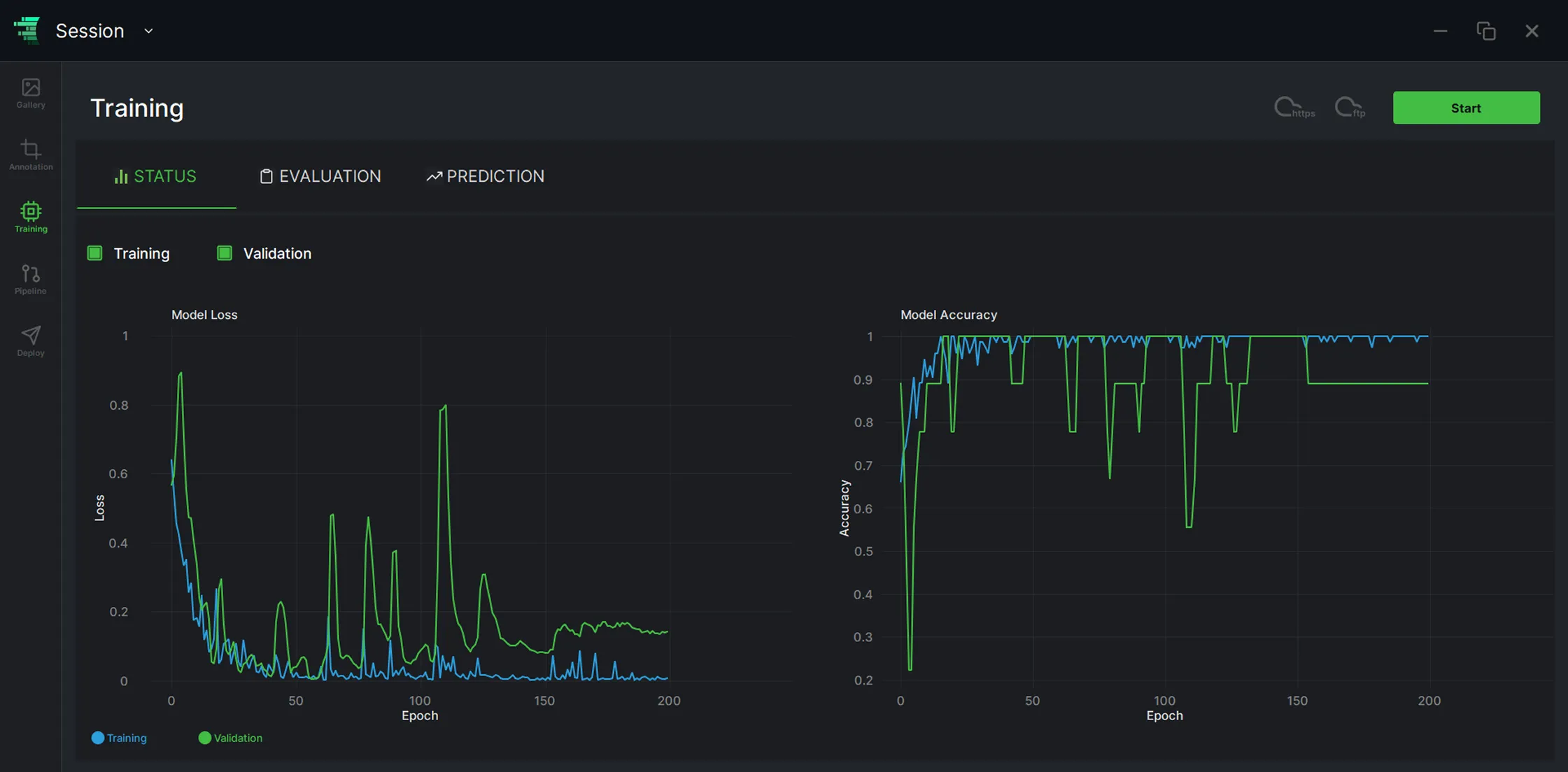Click the Session title text
Viewport: 1568px width, 772px height.
pos(90,31)
